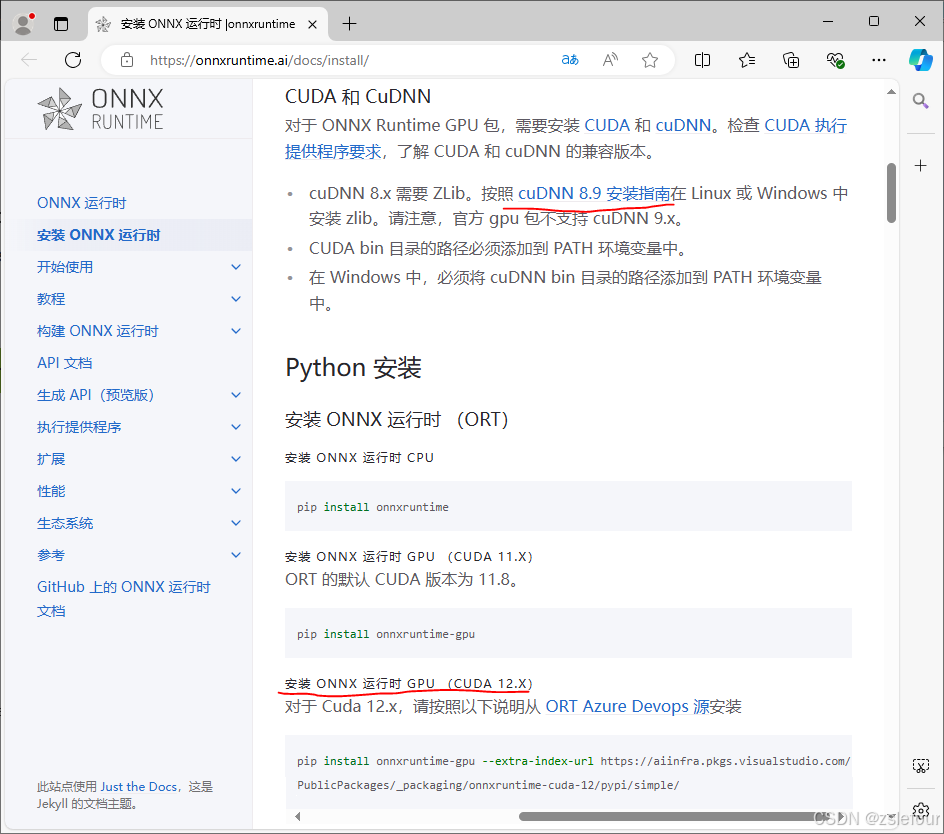Open 构建 ONNX 运行时 nav item

[98, 331]
